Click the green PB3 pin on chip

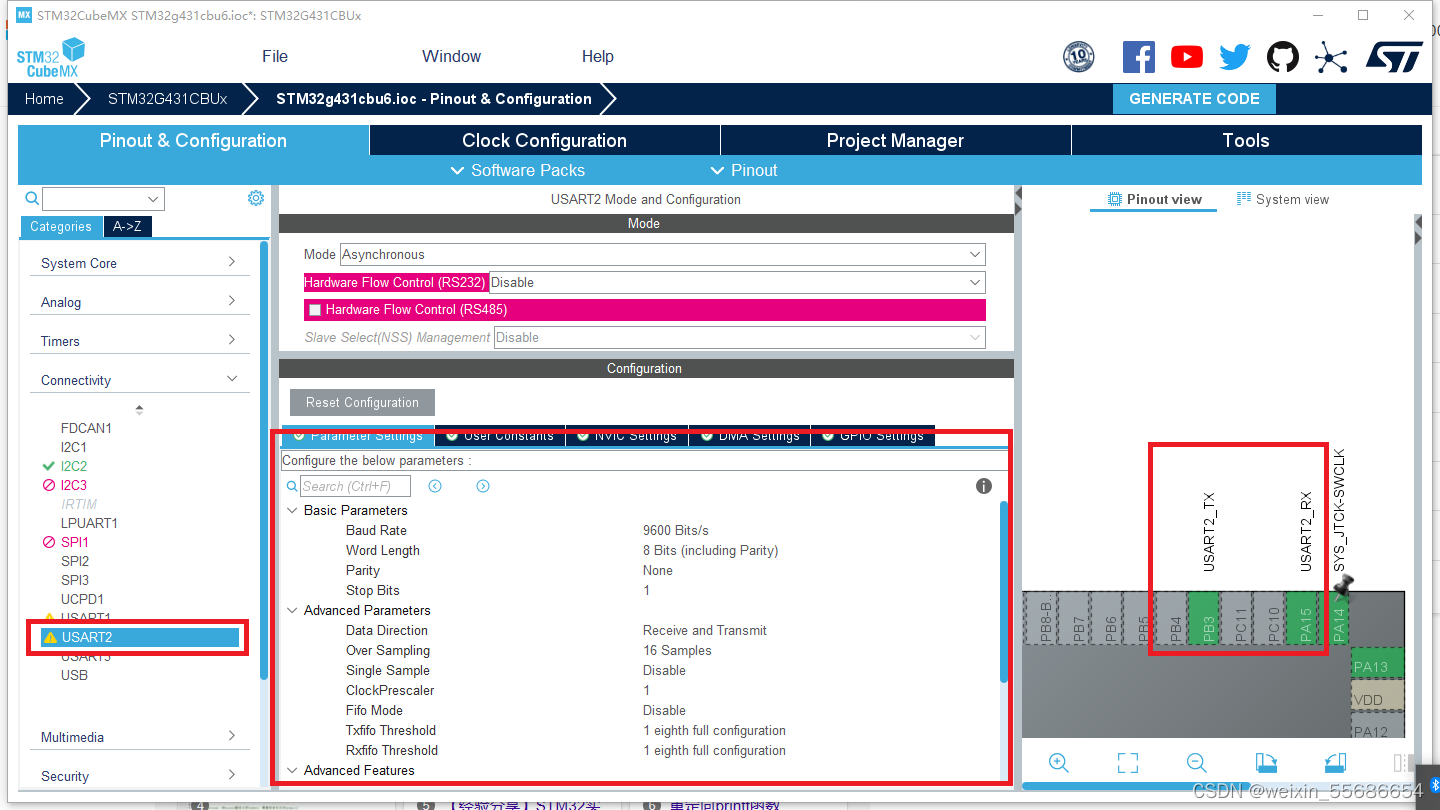click(x=1203, y=619)
